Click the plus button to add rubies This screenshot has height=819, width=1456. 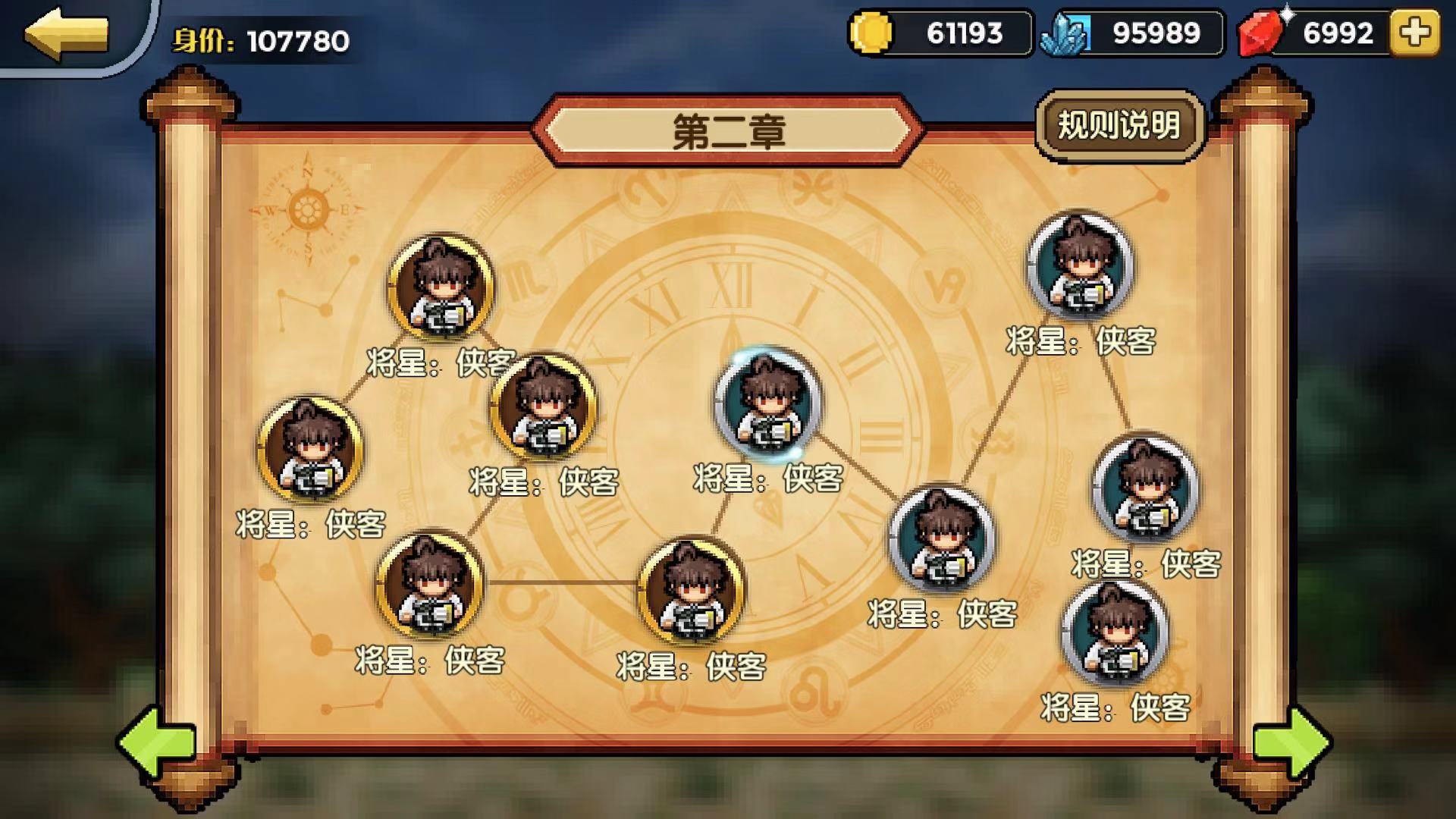[1415, 33]
